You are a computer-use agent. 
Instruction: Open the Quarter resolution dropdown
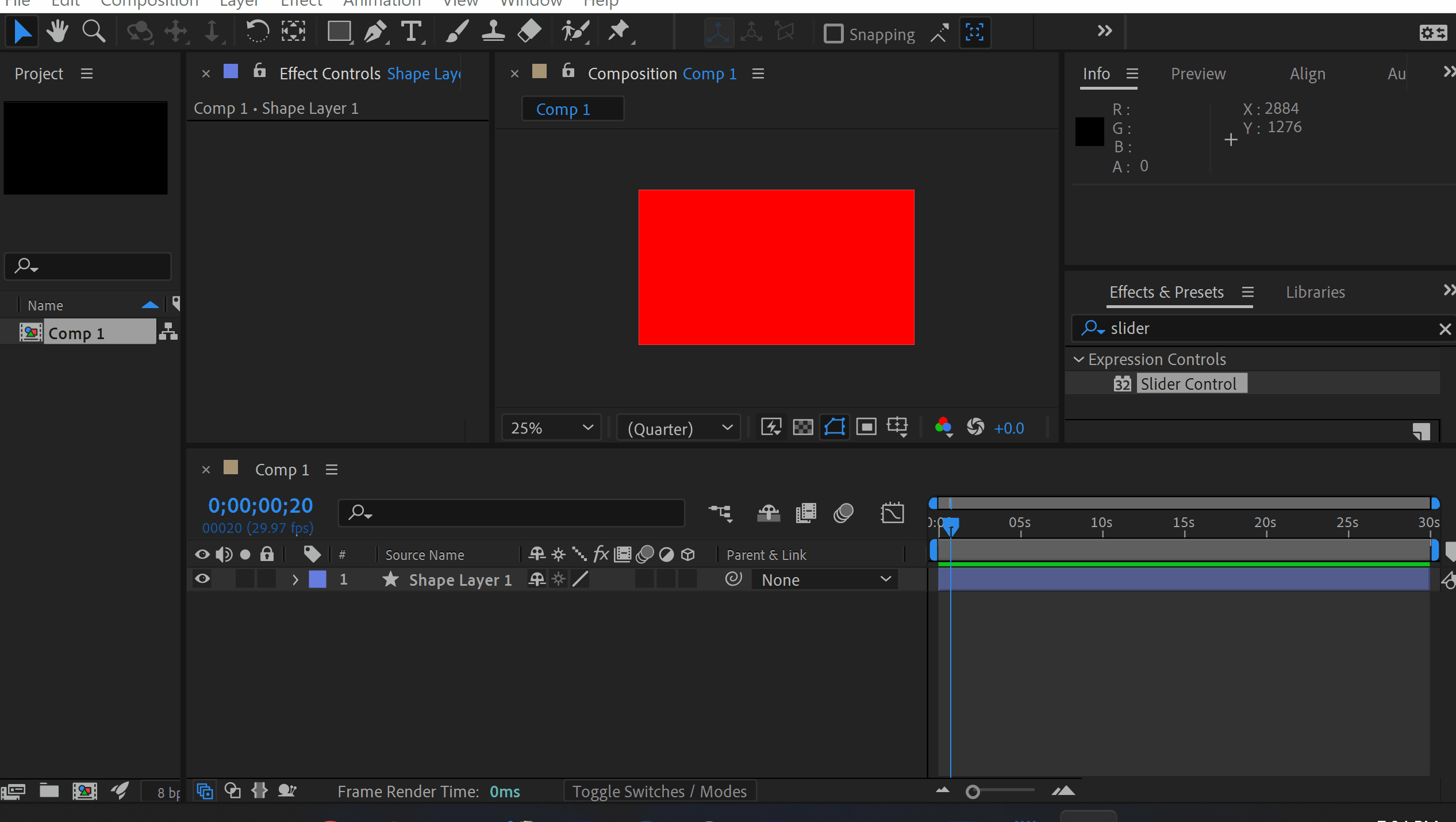pyautogui.click(x=679, y=428)
